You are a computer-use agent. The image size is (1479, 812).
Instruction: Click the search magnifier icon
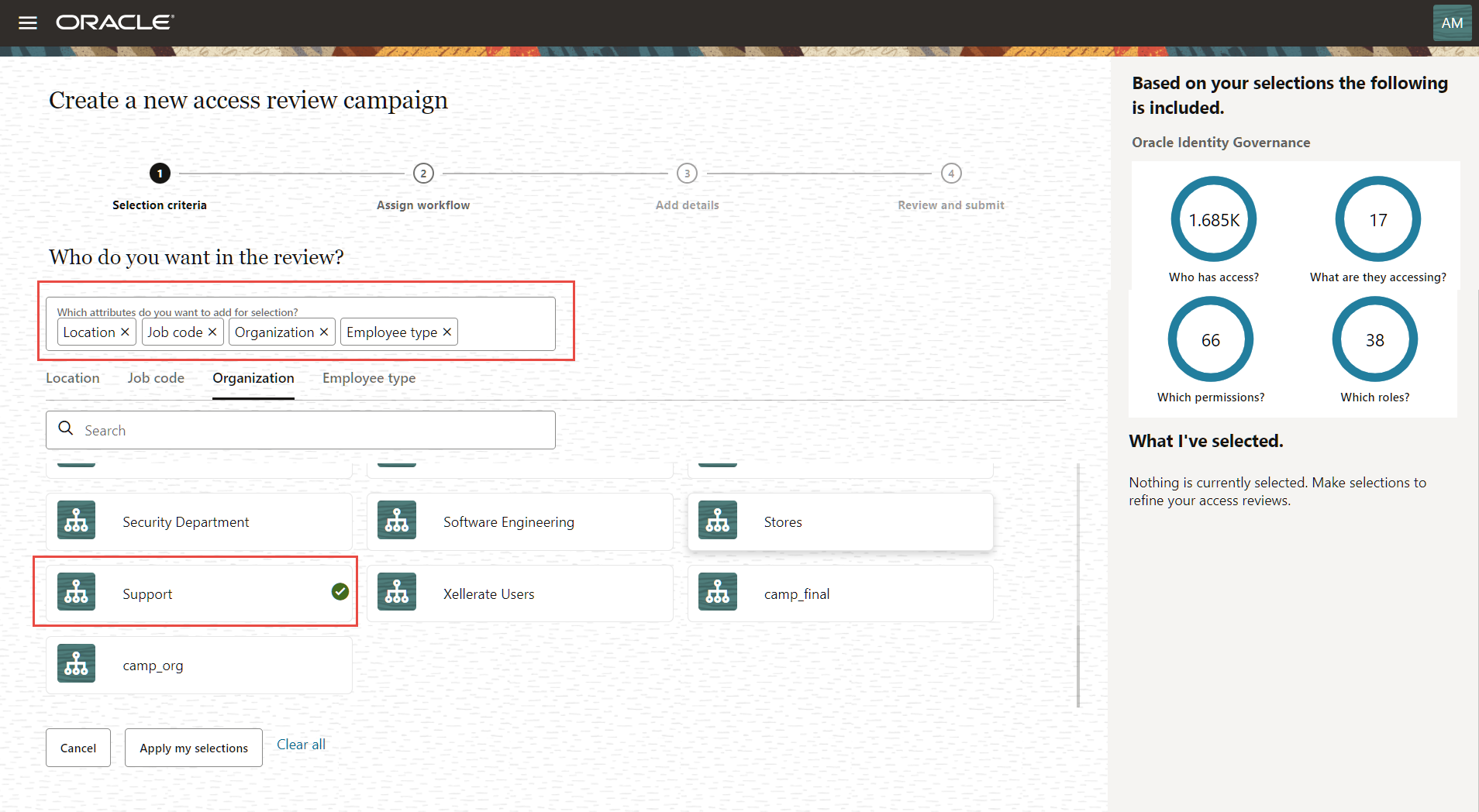66,428
